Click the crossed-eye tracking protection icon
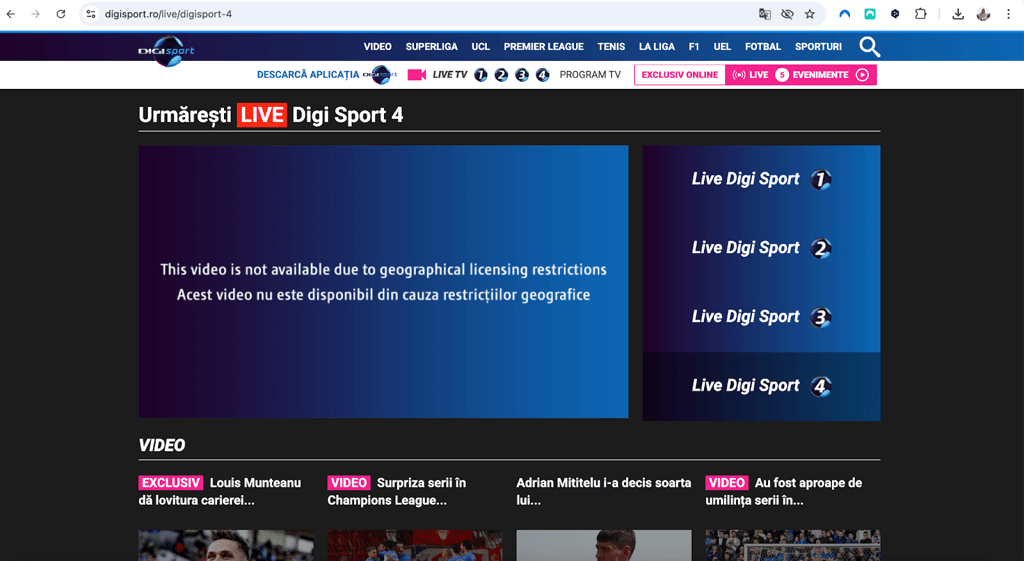1024x561 pixels. (x=787, y=14)
